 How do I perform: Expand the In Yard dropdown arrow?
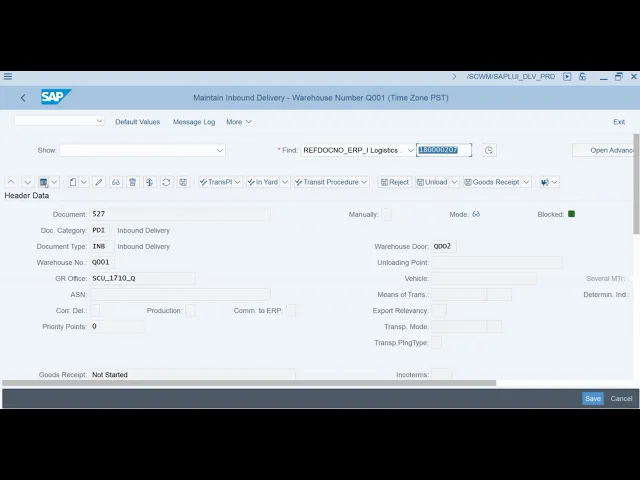[285, 182]
